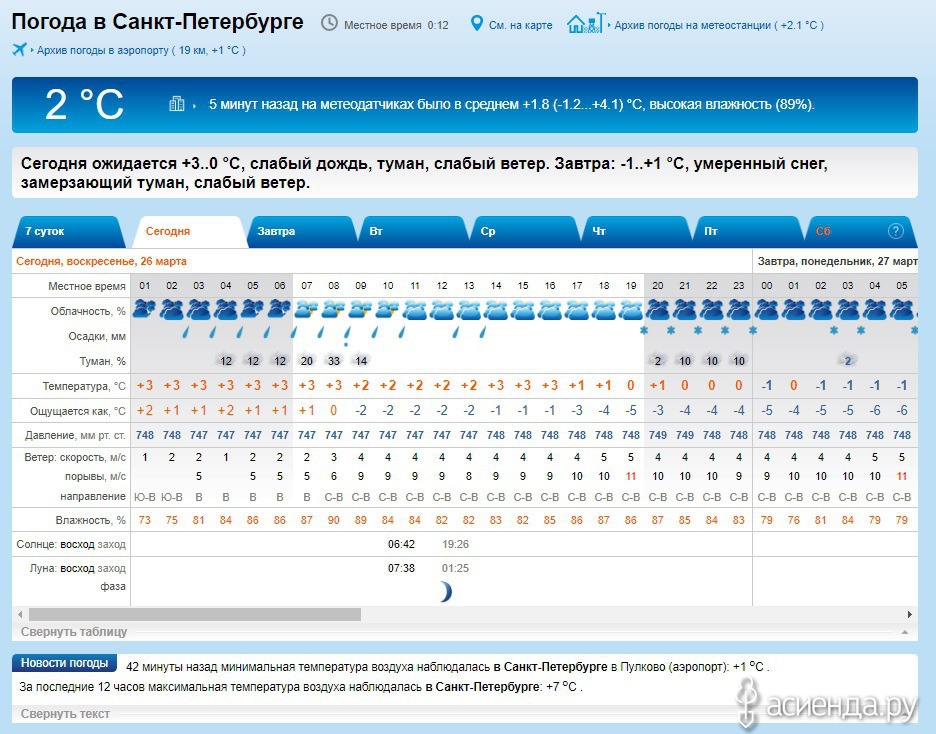The width and height of the screenshot is (936, 734).
Task: Click the airplane airport archive icon
Action: [19, 50]
